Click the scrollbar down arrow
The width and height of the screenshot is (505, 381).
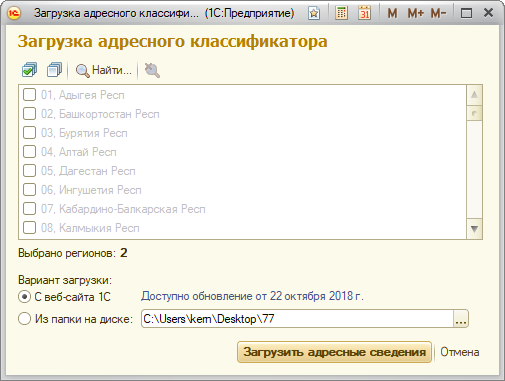474,229
